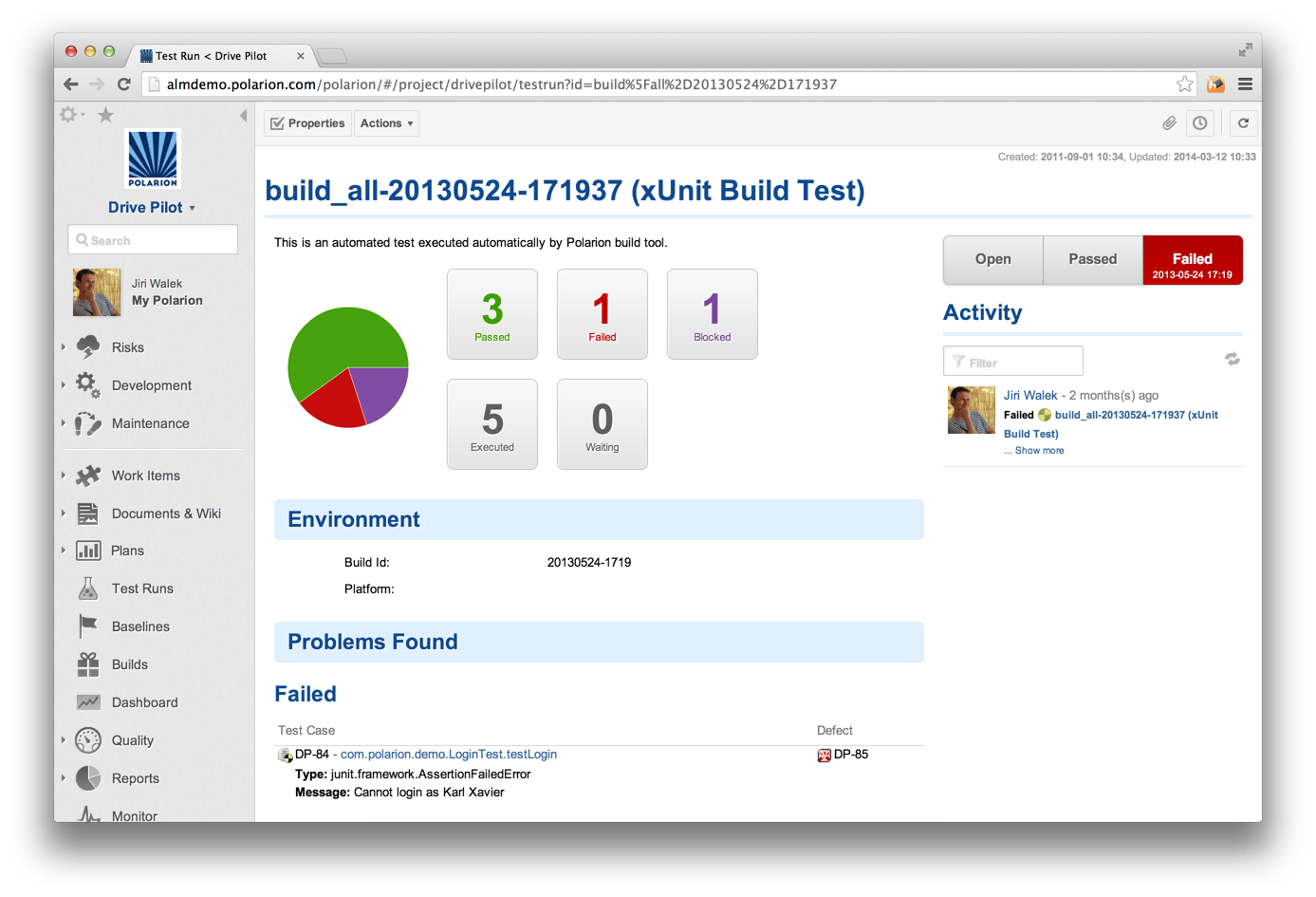
Task: Open the Dashboard from the sidebar
Action: click(144, 702)
